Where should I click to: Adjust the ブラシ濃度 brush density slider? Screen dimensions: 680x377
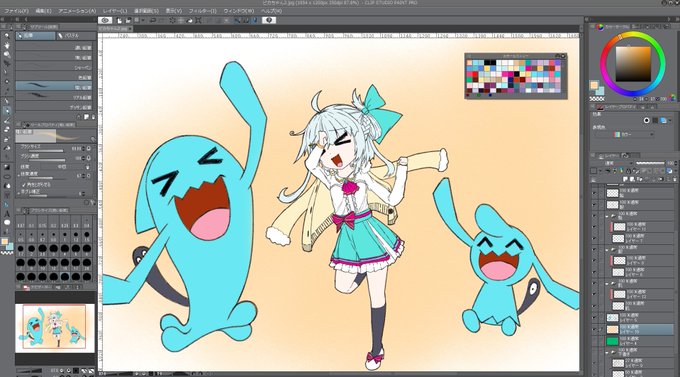[45, 160]
